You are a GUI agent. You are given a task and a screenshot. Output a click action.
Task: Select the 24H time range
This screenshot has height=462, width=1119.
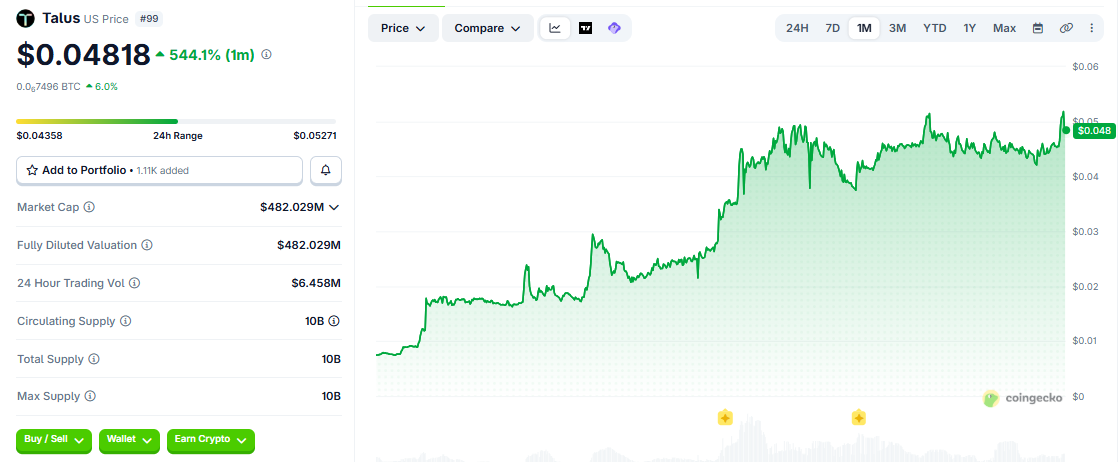[x=797, y=28]
